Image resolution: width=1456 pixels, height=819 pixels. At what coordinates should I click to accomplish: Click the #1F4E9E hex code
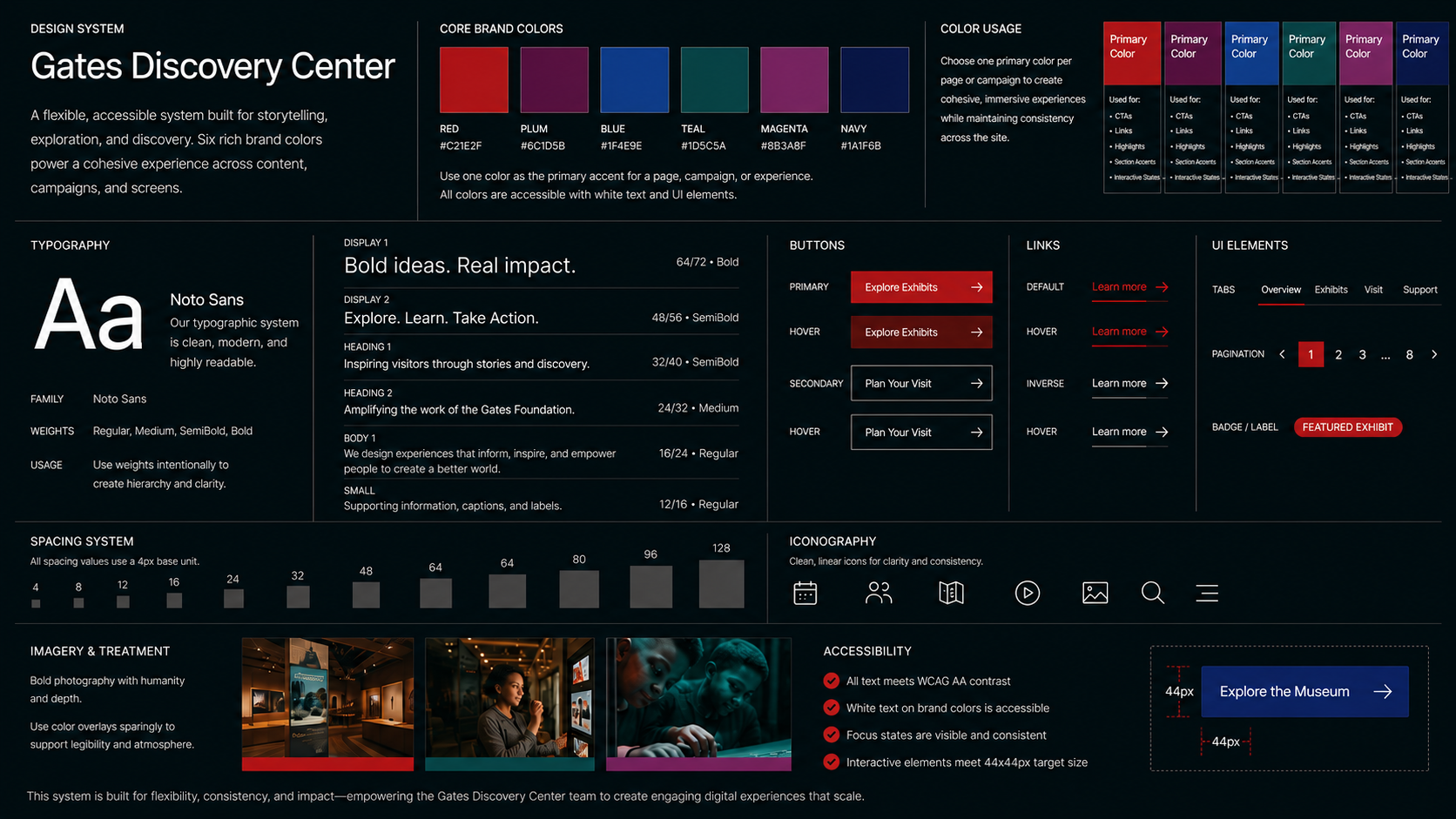click(621, 146)
